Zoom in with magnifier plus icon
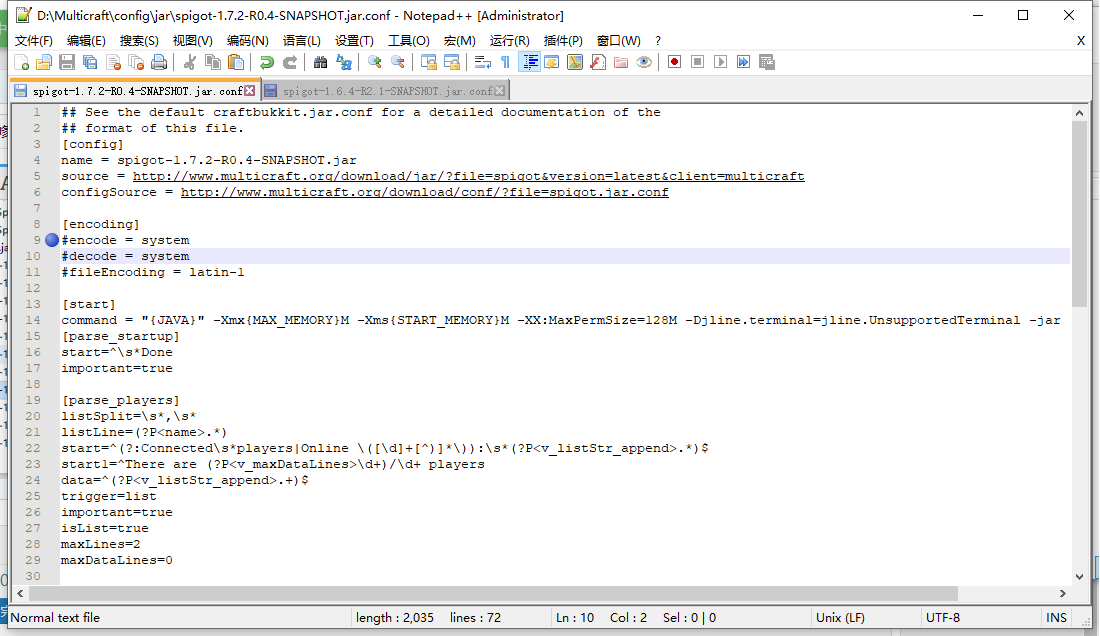 click(x=375, y=62)
